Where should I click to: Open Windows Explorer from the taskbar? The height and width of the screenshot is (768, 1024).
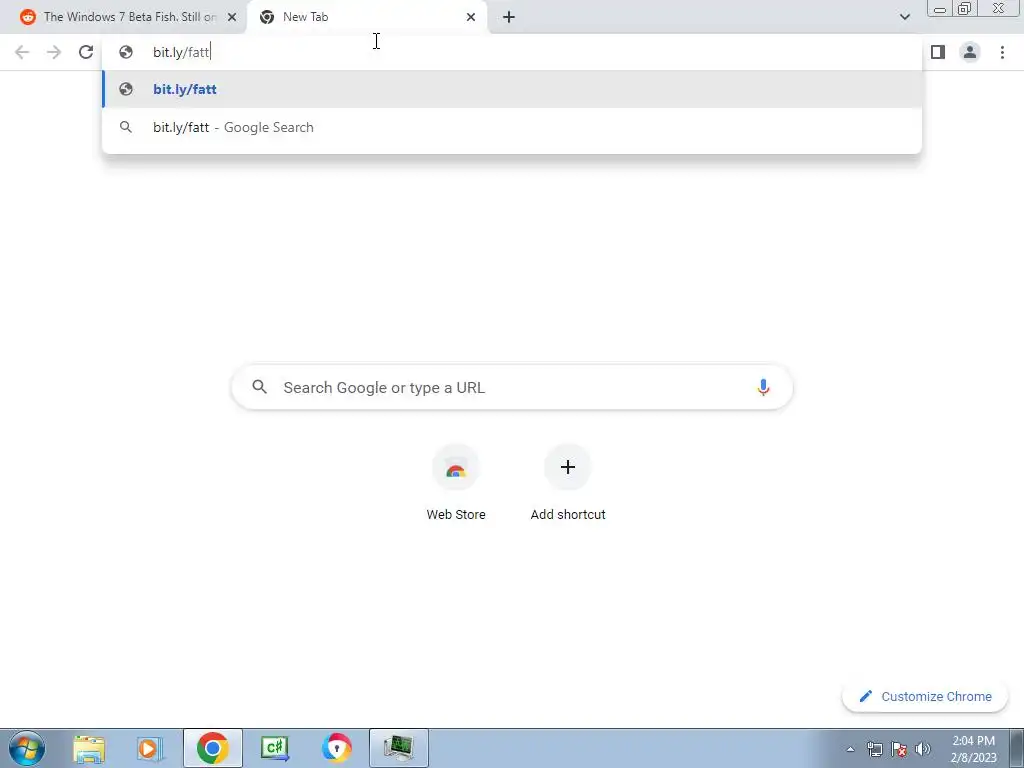coord(89,748)
